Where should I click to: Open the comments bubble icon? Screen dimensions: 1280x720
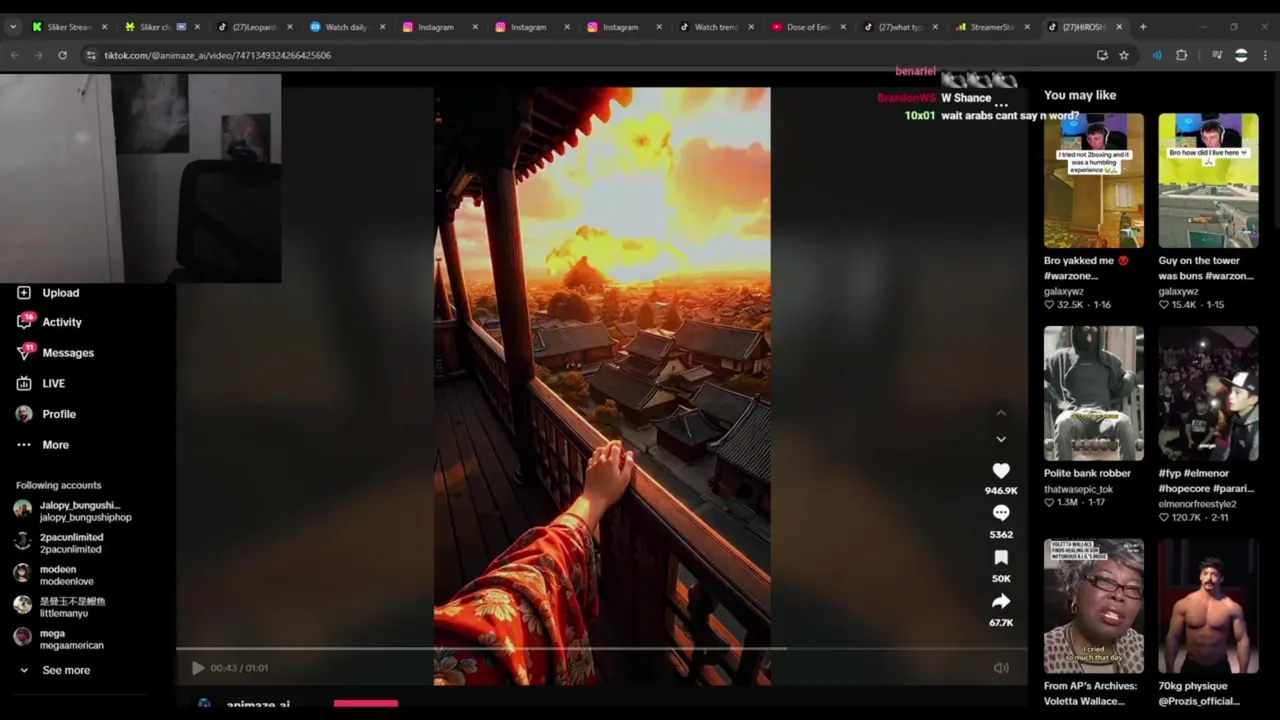(x=1001, y=513)
